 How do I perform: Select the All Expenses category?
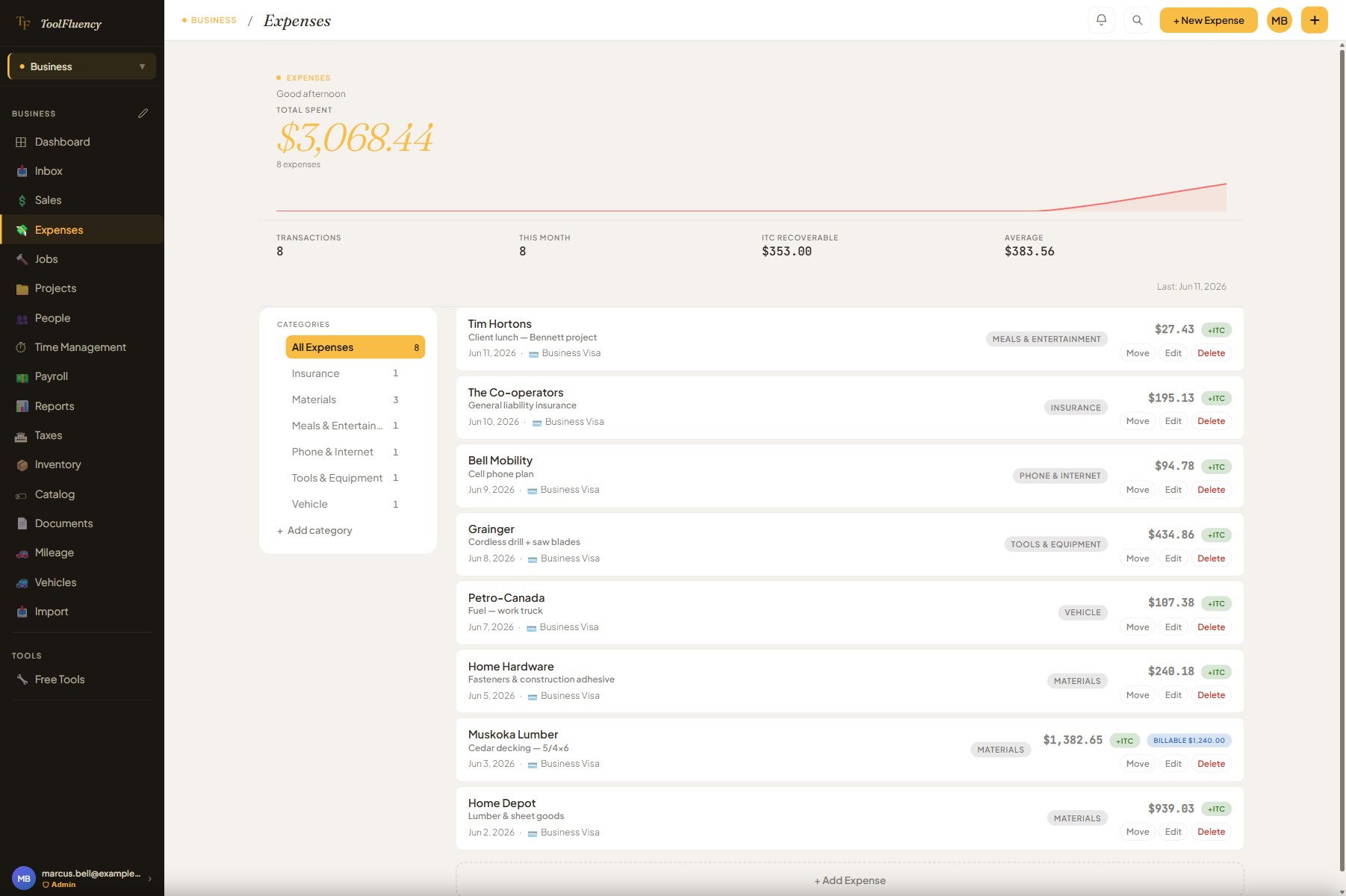click(356, 347)
